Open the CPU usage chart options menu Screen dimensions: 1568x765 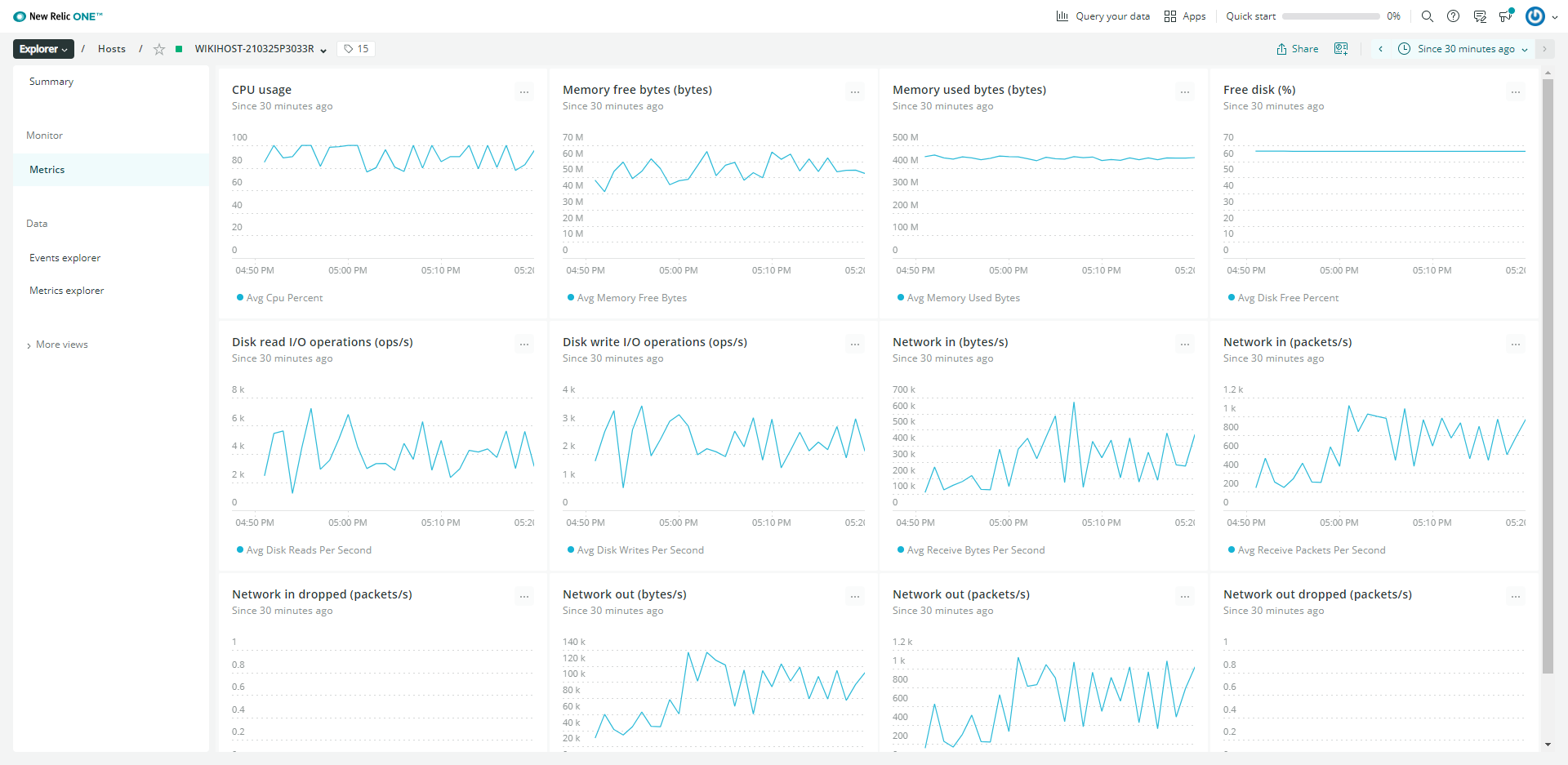(x=524, y=92)
